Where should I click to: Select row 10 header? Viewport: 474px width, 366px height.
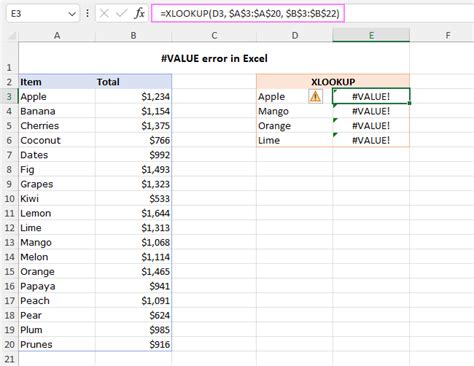pos(9,199)
